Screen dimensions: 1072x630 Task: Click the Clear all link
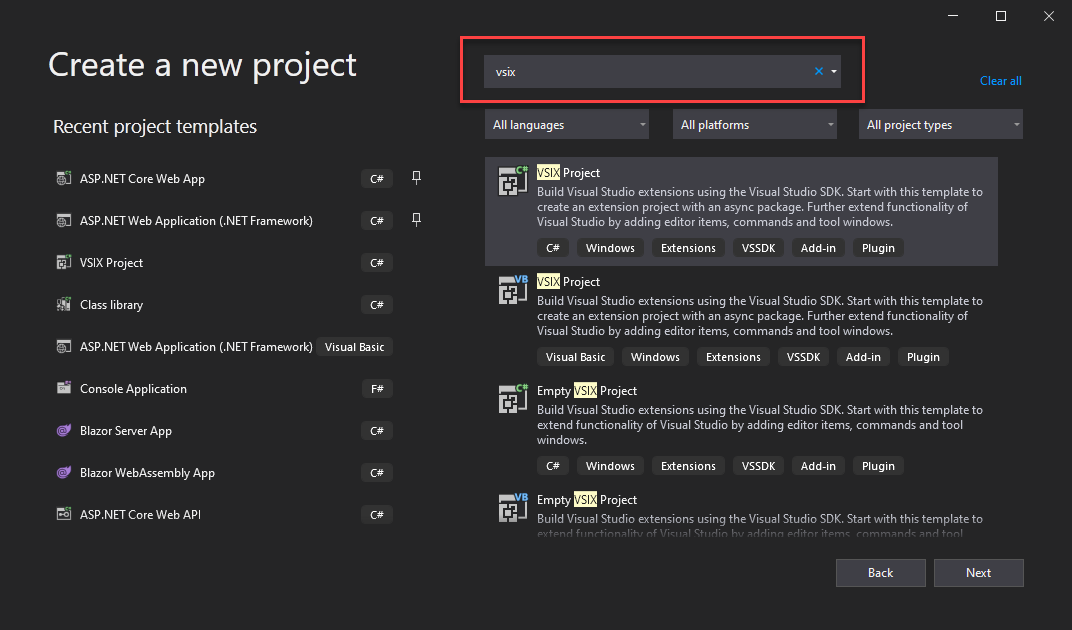(1000, 81)
